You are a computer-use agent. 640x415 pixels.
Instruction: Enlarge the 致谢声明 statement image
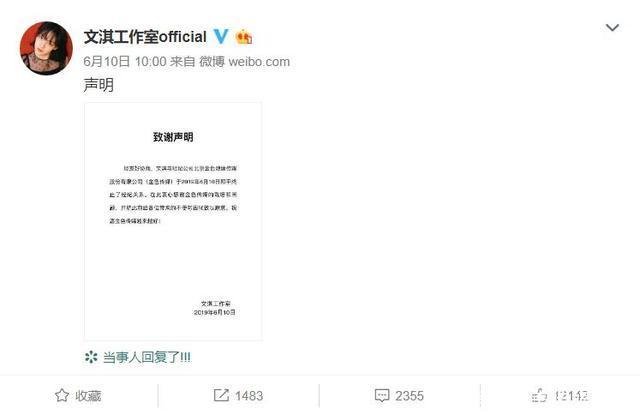173,222
